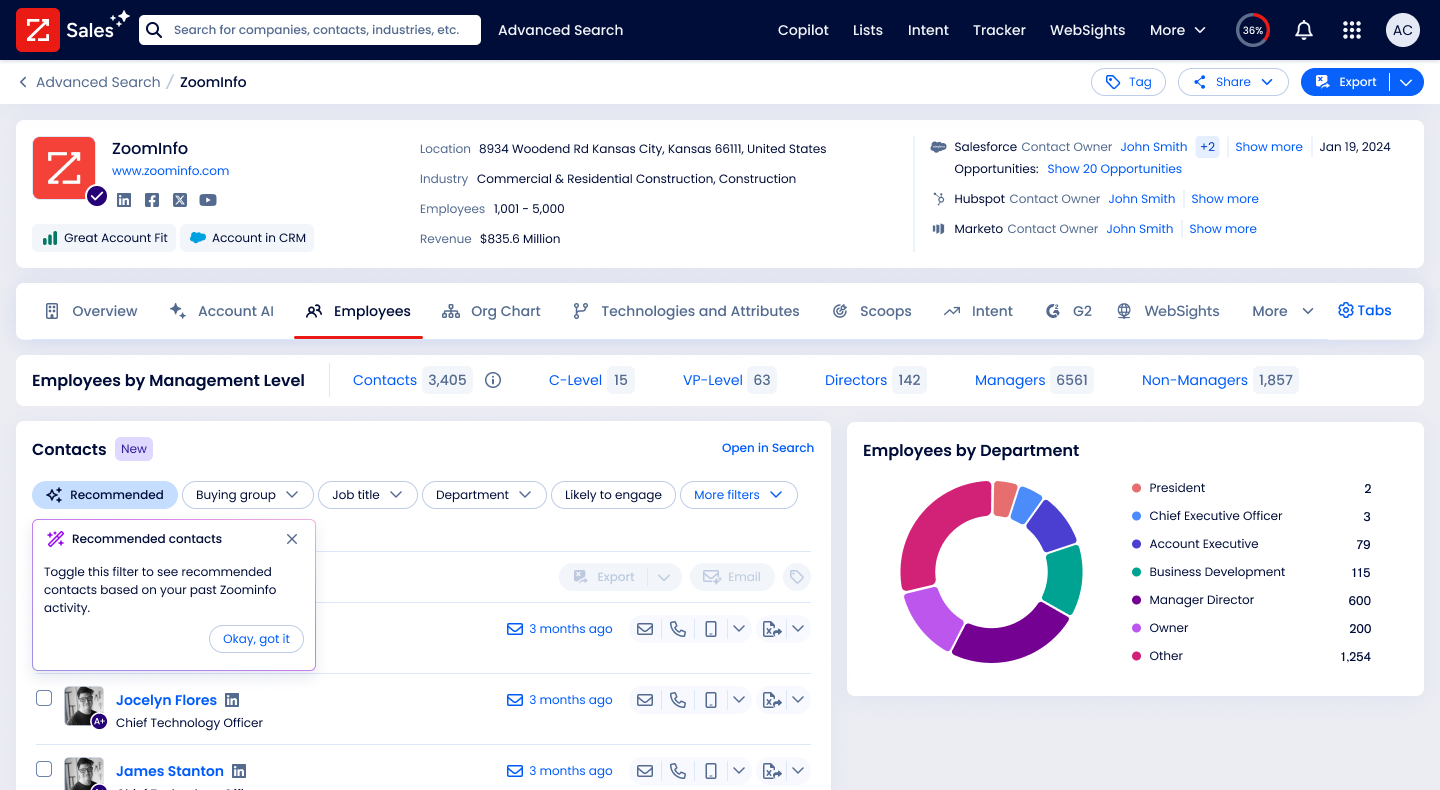Click export icon in James Stanton row

pyautogui.click(x=771, y=771)
